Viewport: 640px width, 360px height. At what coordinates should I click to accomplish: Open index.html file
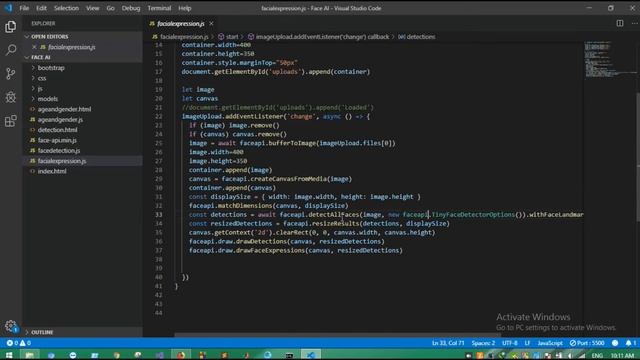(83, 171)
